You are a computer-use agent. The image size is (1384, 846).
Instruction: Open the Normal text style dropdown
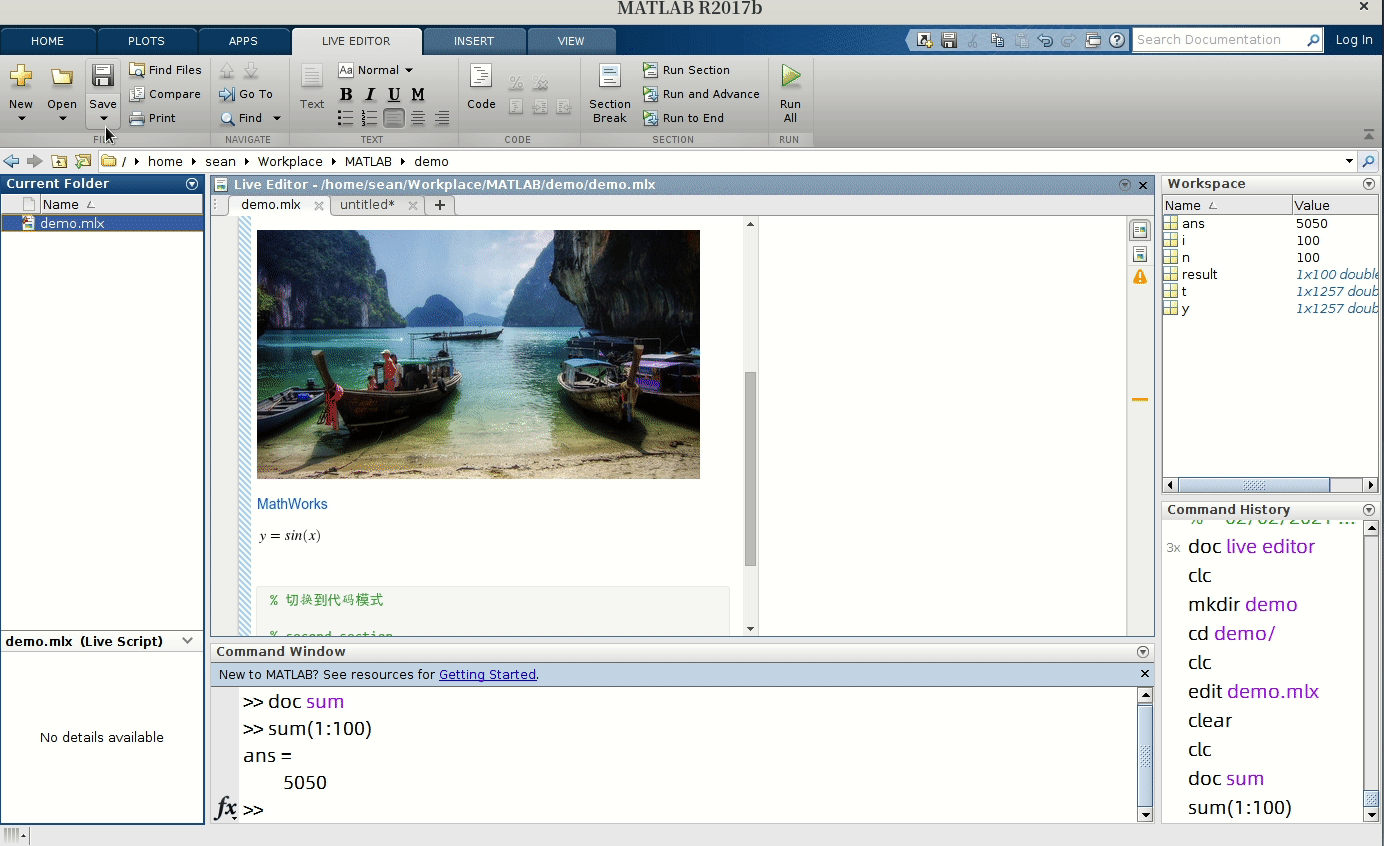377,70
